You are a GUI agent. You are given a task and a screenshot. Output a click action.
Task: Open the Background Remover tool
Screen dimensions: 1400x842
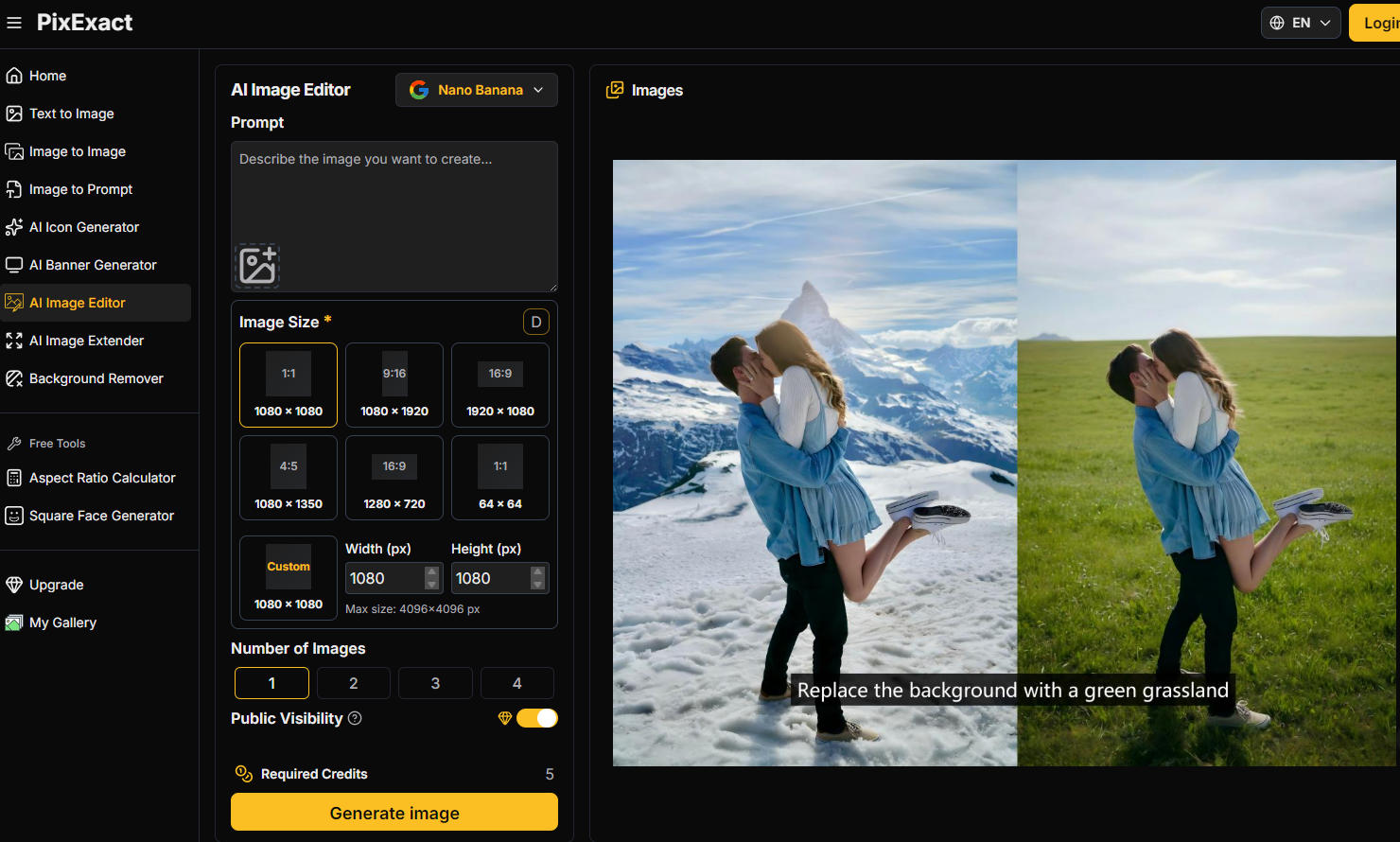(x=96, y=378)
